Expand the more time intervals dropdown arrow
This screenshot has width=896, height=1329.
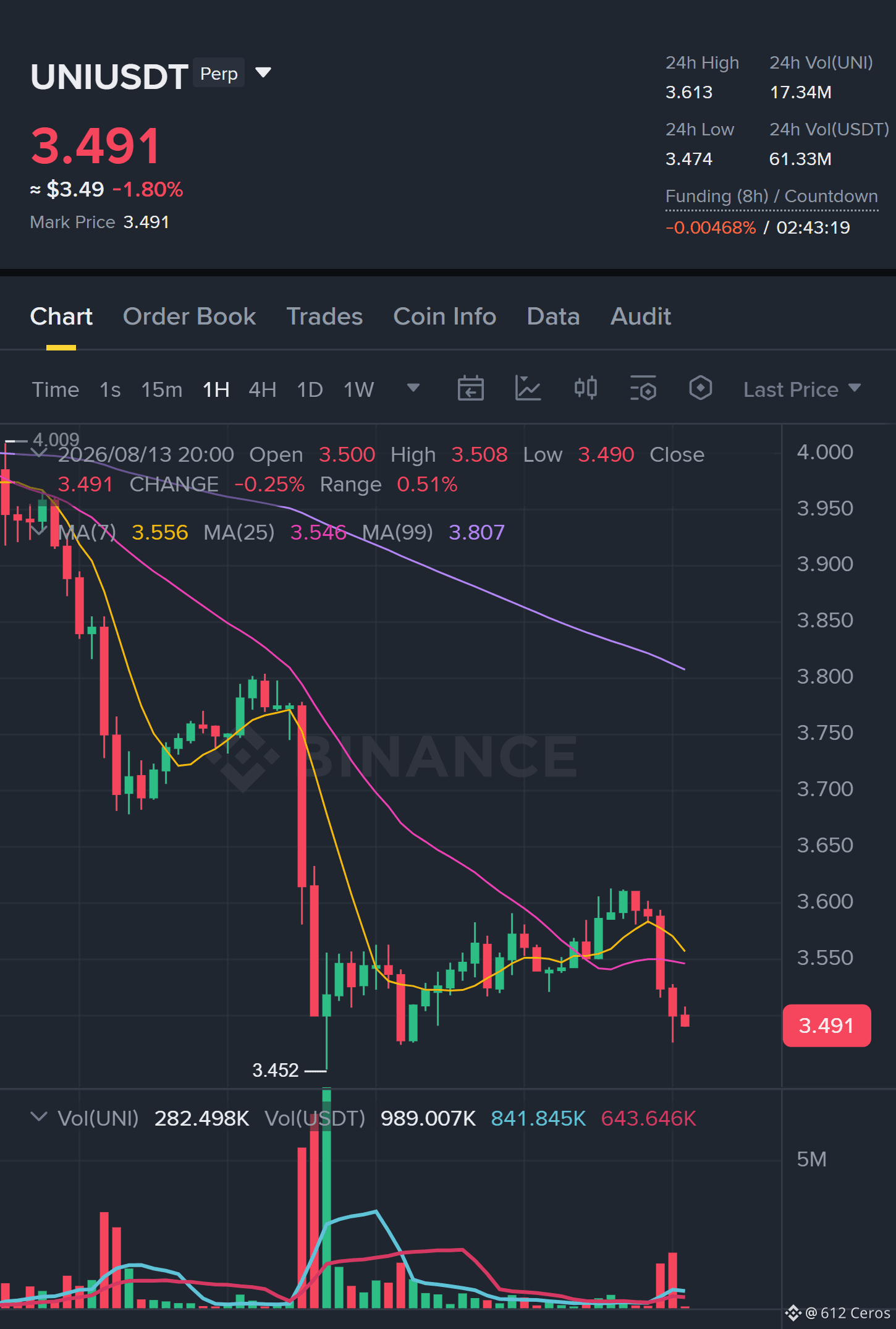[x=413, y=388]
